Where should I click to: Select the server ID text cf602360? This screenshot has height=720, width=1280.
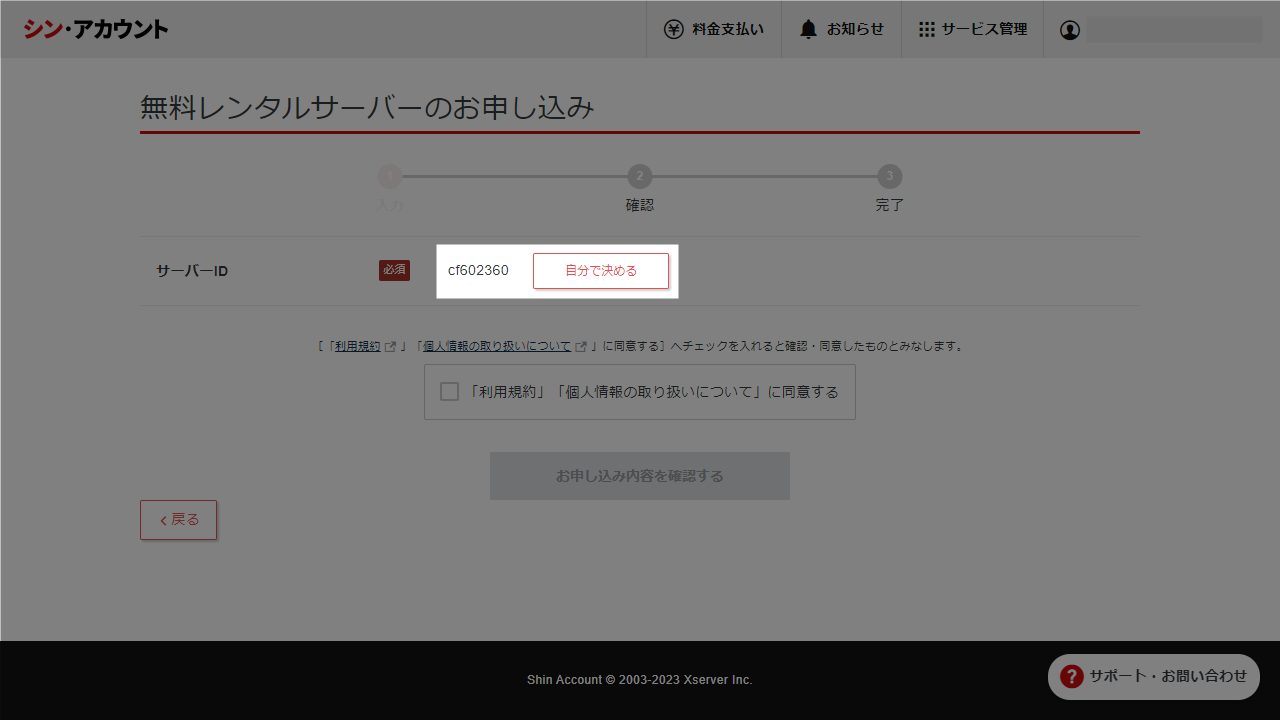[x=478, y=271]
